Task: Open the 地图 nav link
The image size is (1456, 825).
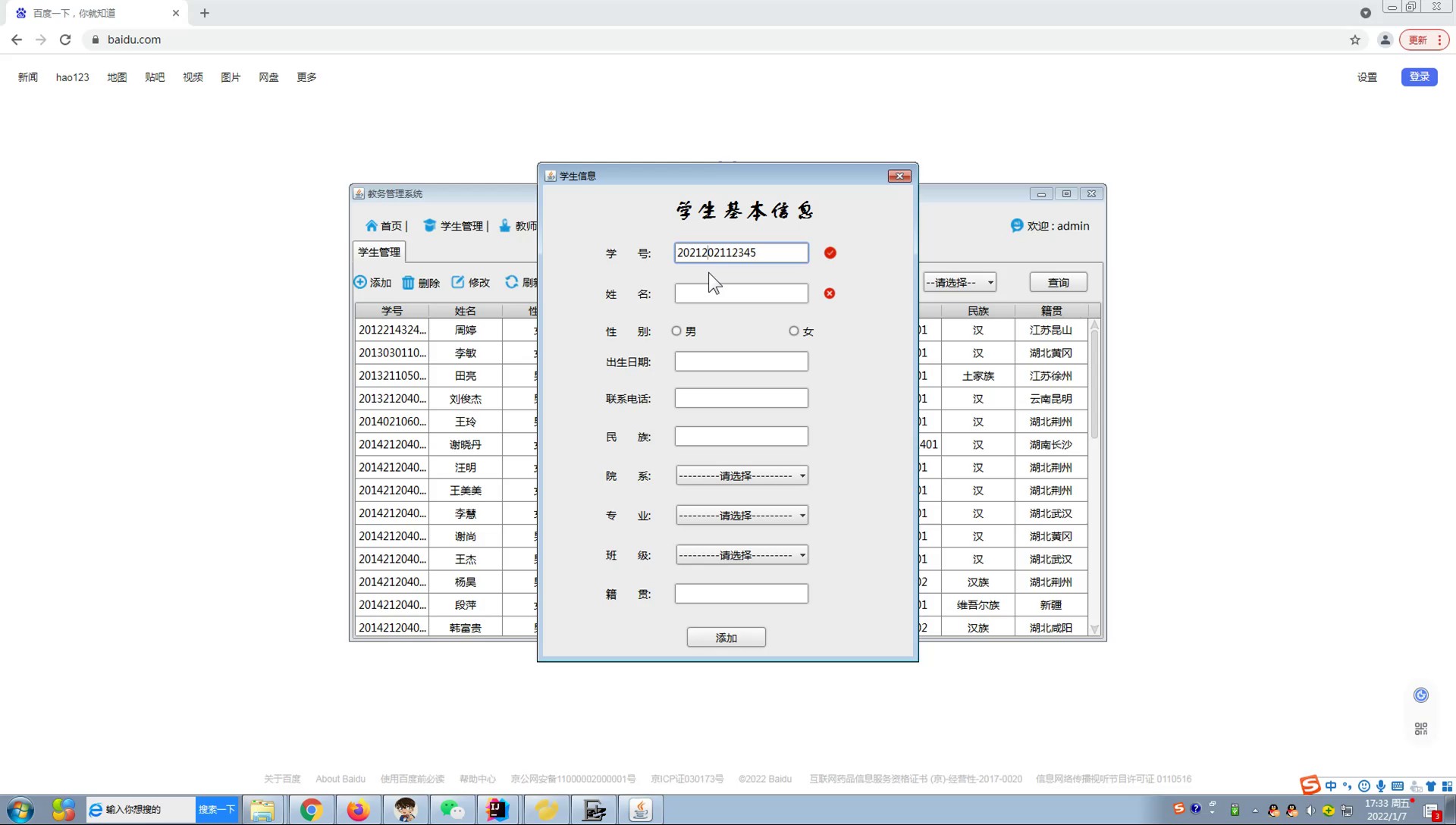Action: 117,77
